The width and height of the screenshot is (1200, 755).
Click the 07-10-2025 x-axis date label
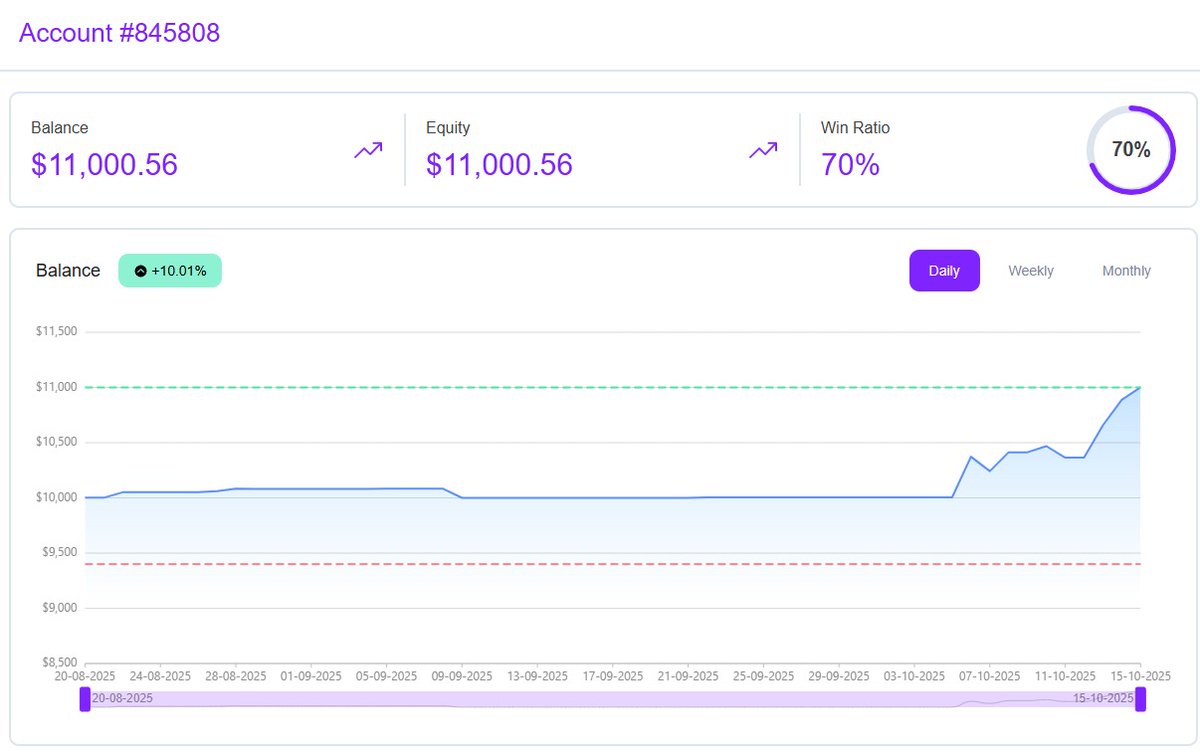pyautogui.click(x=990, y=676)
